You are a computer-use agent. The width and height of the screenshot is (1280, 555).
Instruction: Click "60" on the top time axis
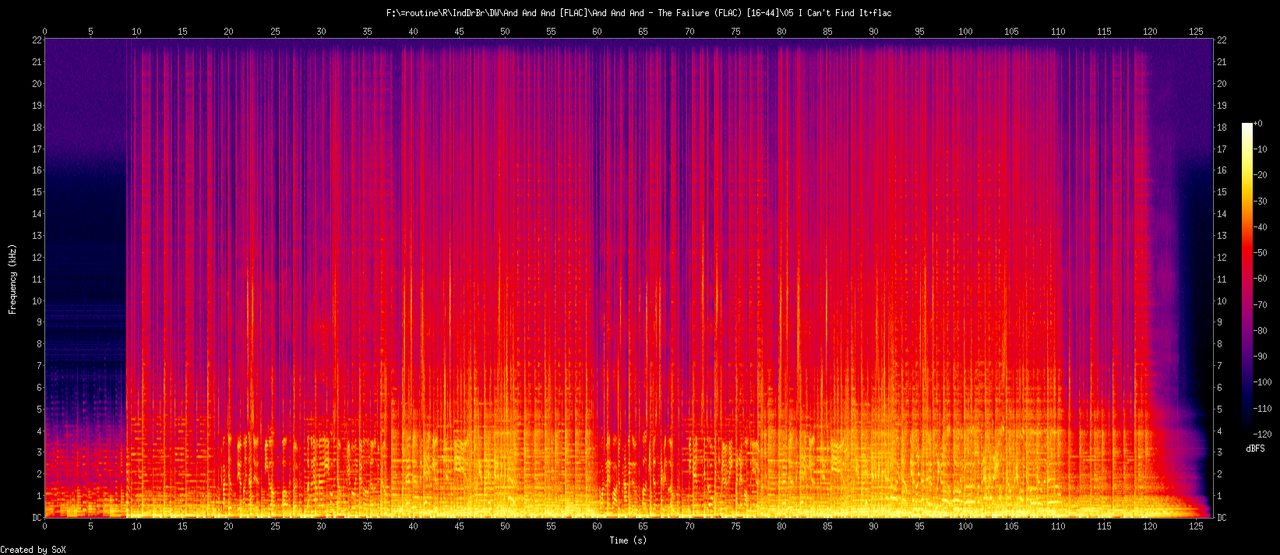pyautogui.click(x=597, y=31)
